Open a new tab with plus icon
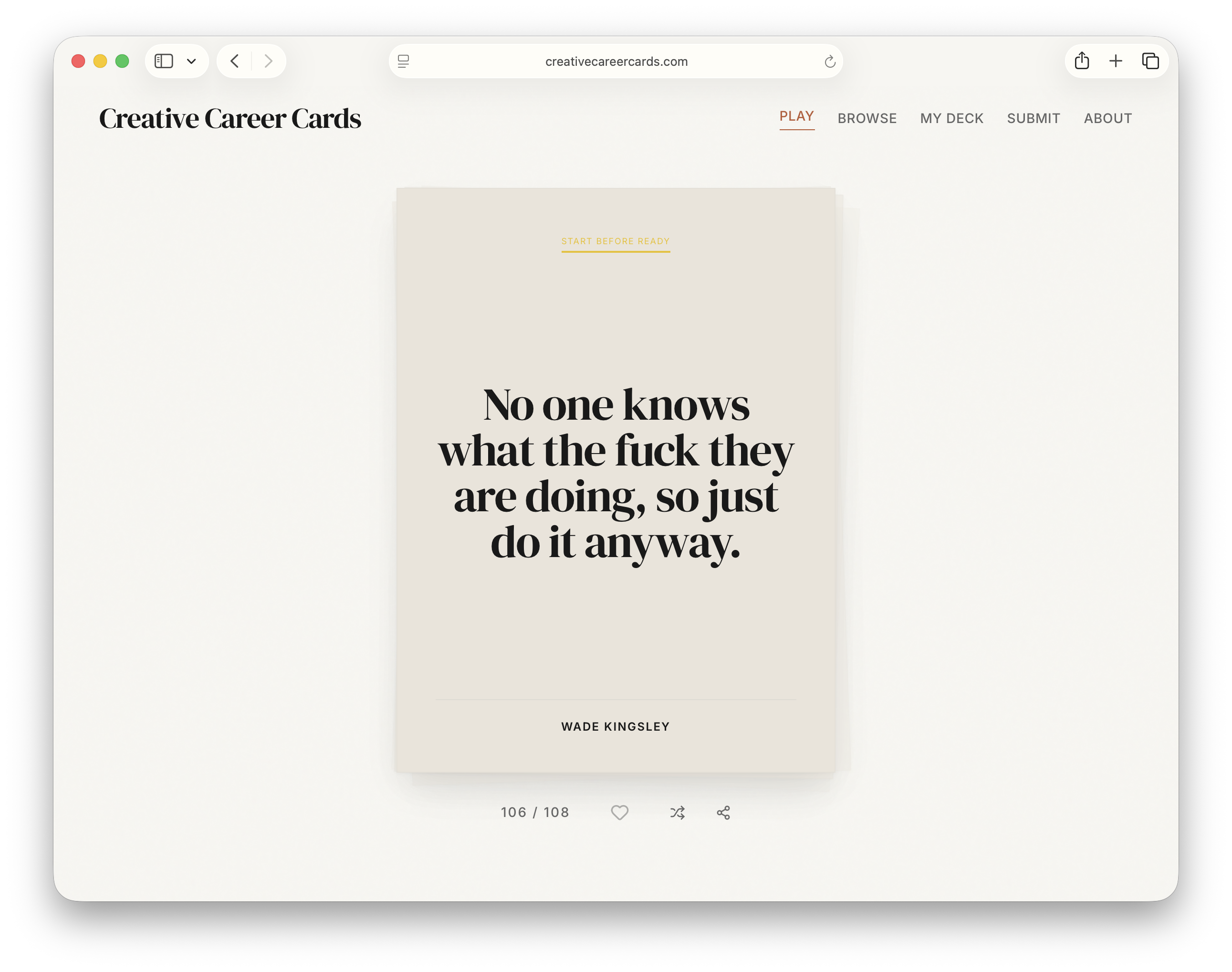Screen dimensions: 1232x972 1116,61
